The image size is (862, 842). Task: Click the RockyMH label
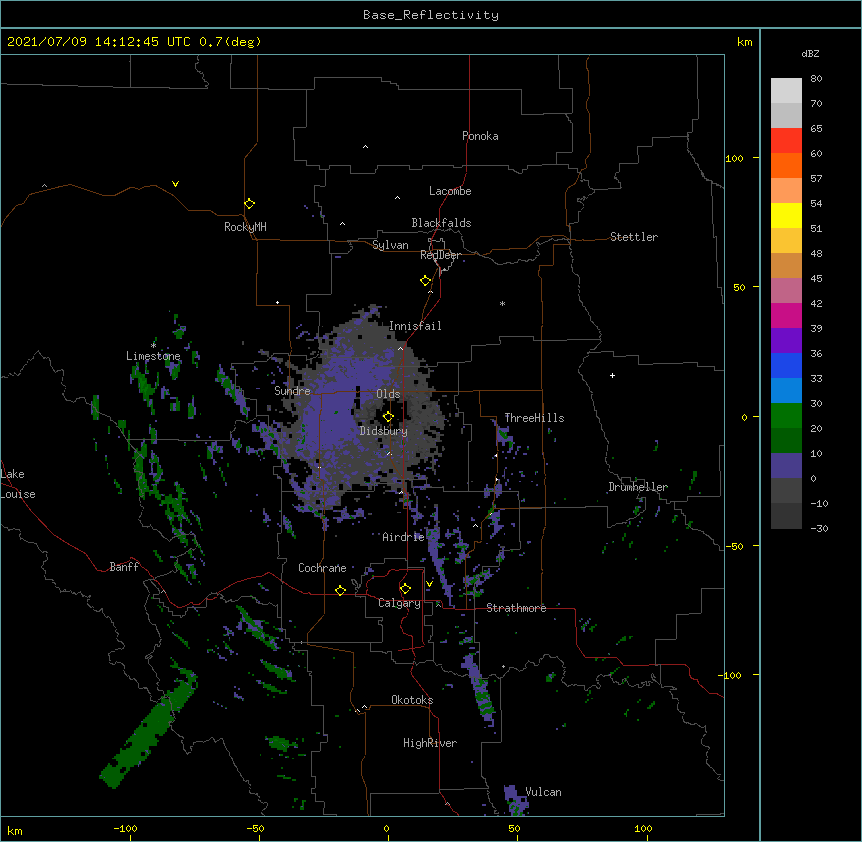[x=245, y=227]
